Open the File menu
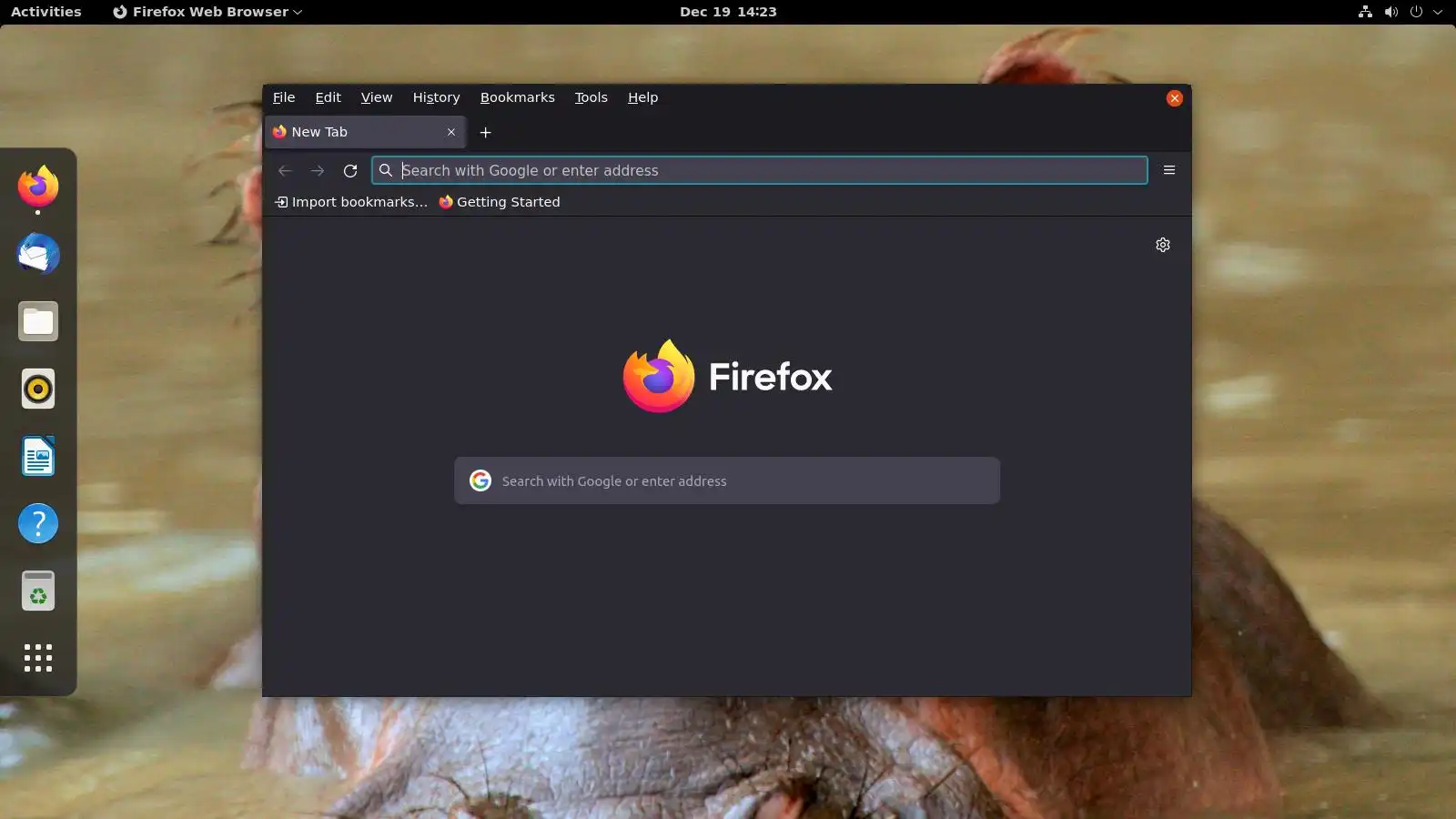1456x819 pixels. click(284, 97)
